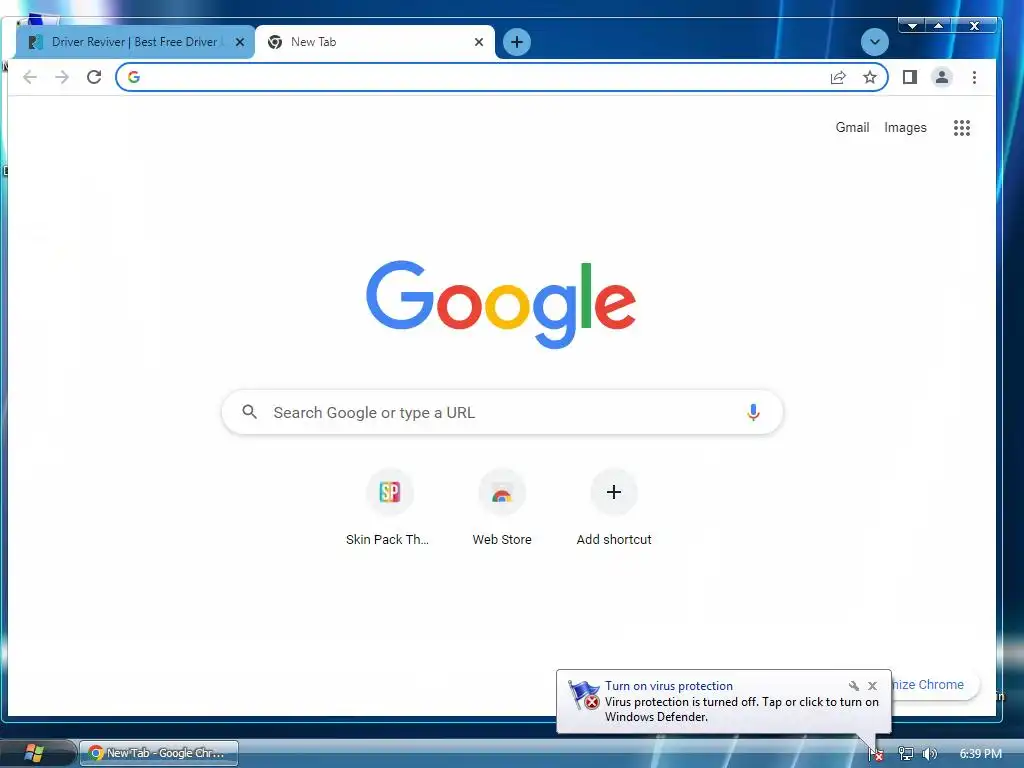Open the Images link
The image size is (1024, 768).
[x=905, y=127]
